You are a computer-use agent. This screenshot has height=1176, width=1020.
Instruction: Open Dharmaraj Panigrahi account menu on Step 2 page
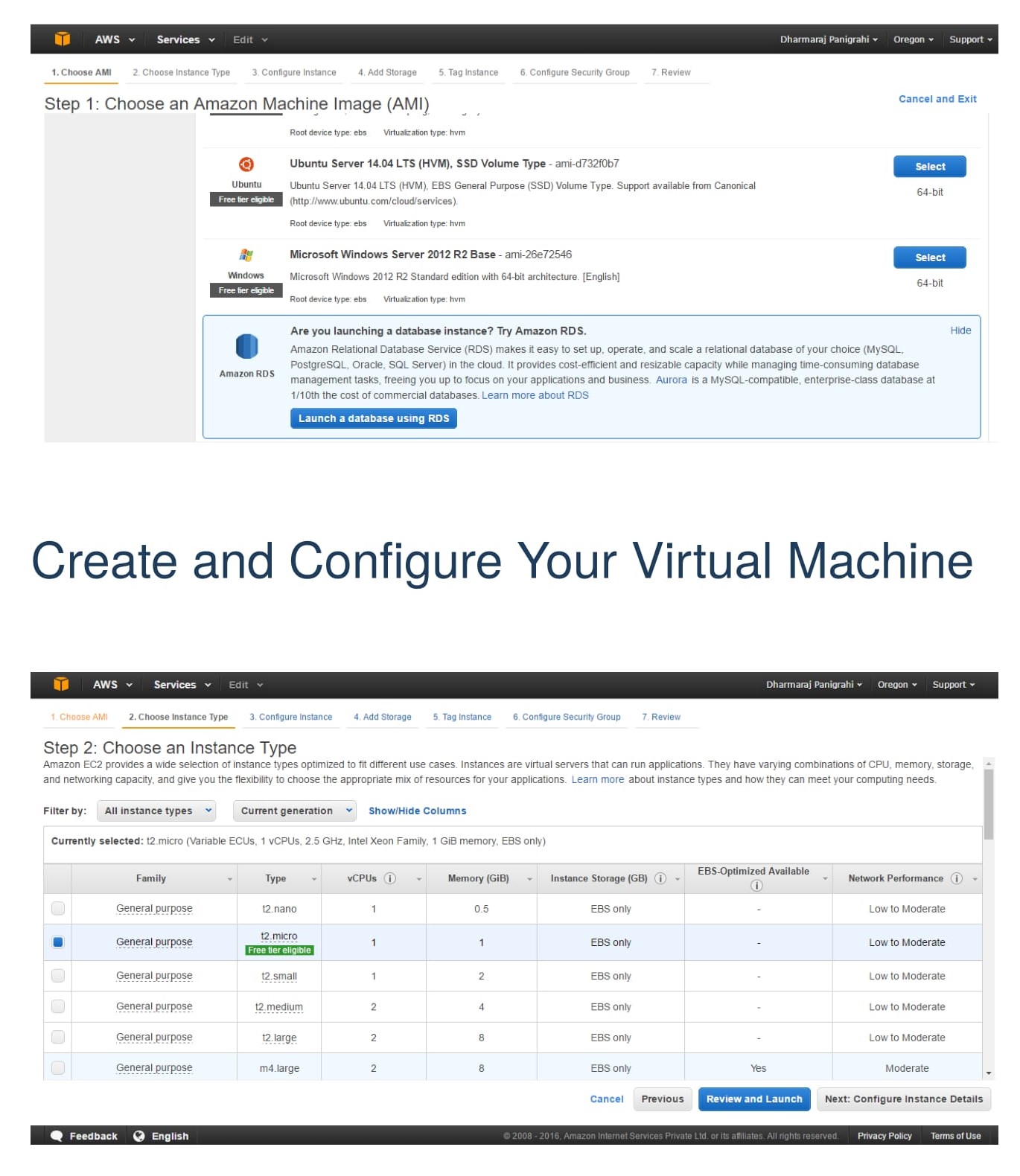814,684
